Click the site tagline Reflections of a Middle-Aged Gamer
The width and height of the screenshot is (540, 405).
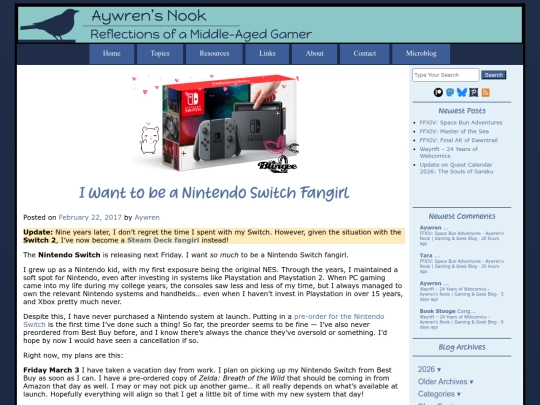pyautogui.click(x=201, y=34)
